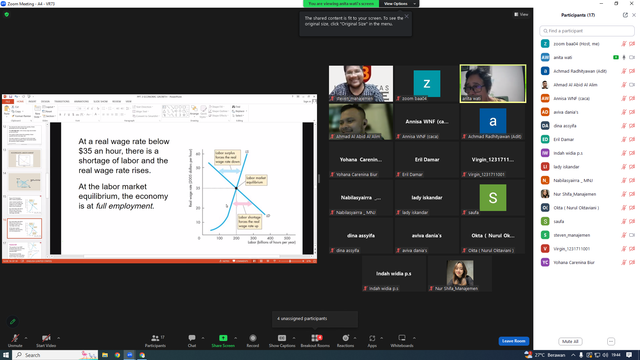Toggle anita wati's microphone icon in list

[624, 58]
